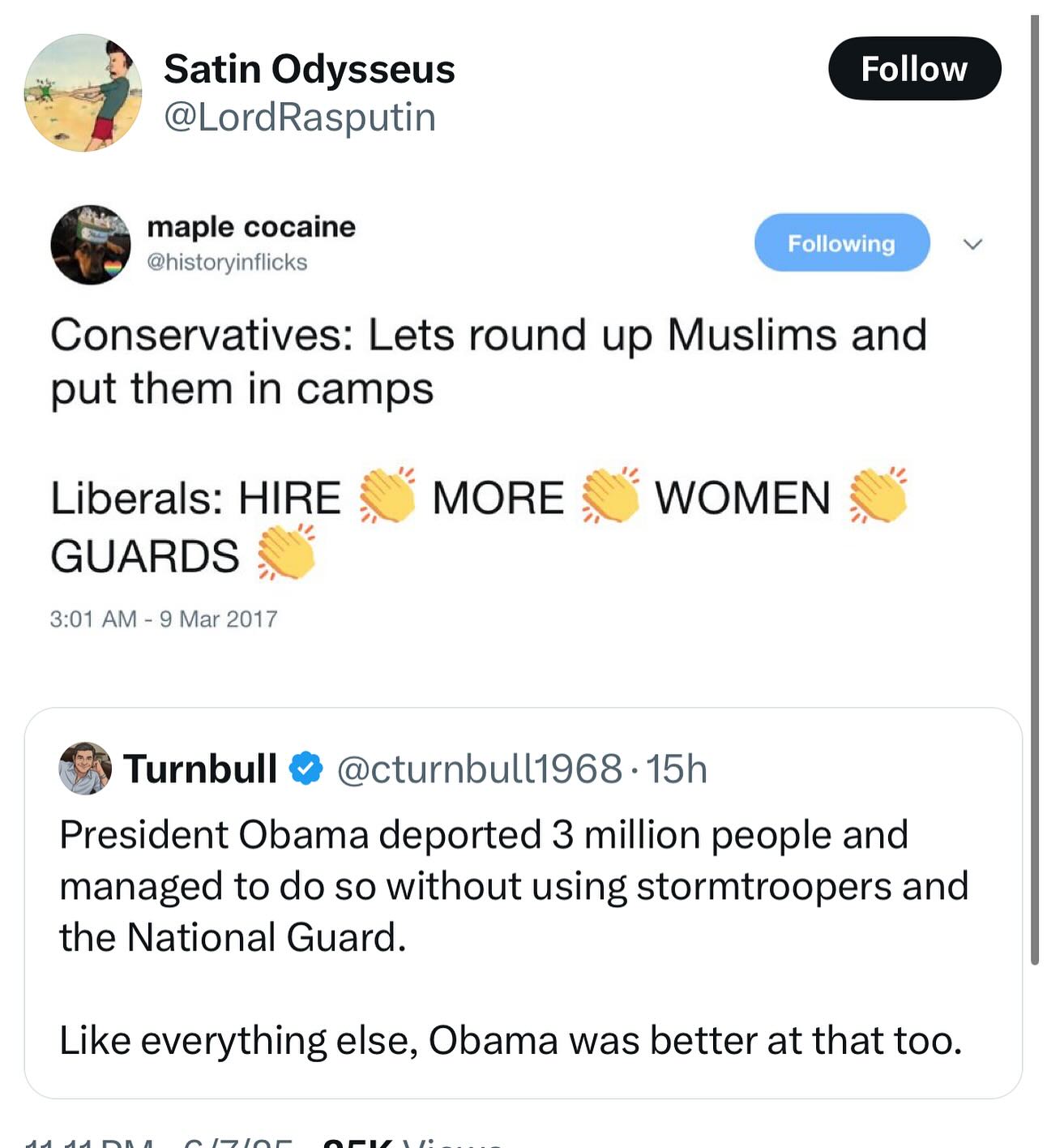This screenshot has width=1047, height=1148.
Task: Click the Satin Odysseus display name
Action: point(309,69)
